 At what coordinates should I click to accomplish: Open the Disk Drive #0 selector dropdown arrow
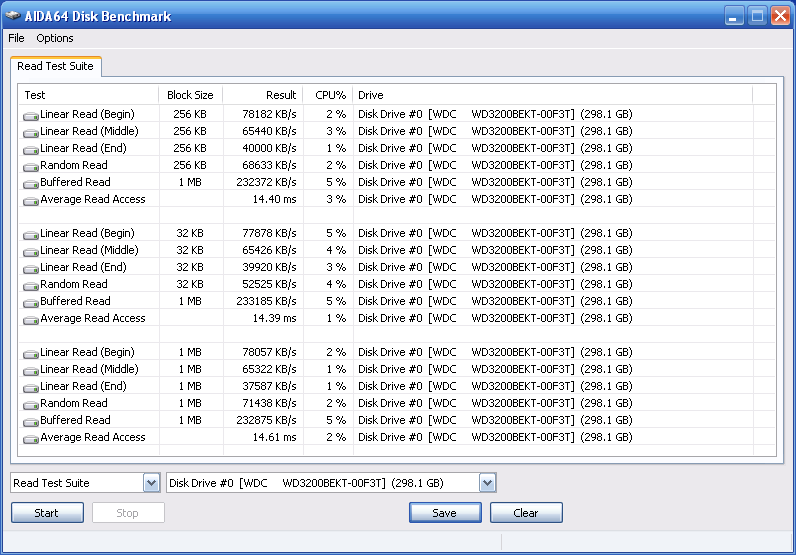click(x=487, y=483)
